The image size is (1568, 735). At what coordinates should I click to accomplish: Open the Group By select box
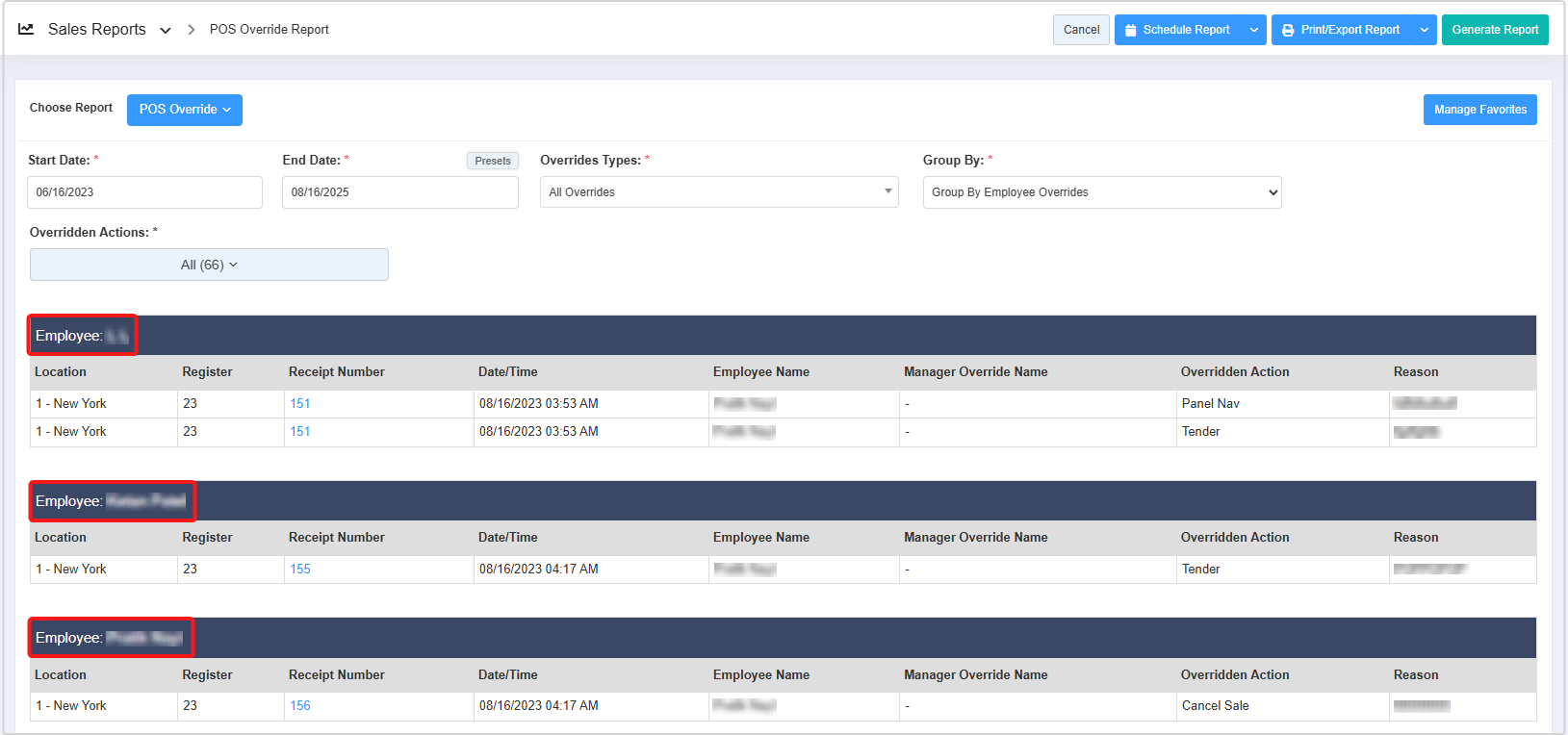1101,192
